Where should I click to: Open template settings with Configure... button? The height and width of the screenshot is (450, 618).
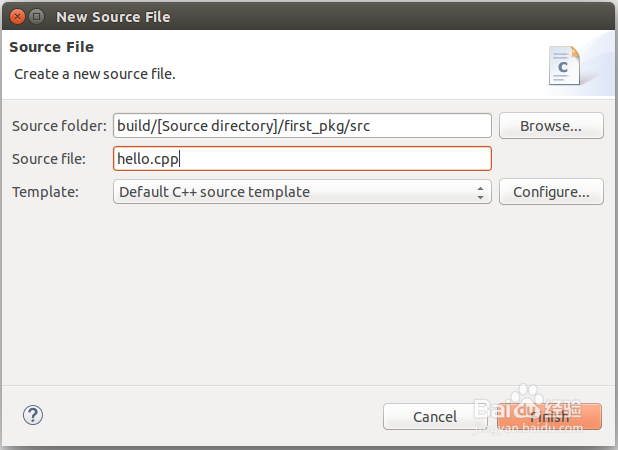tap(551, 192)
